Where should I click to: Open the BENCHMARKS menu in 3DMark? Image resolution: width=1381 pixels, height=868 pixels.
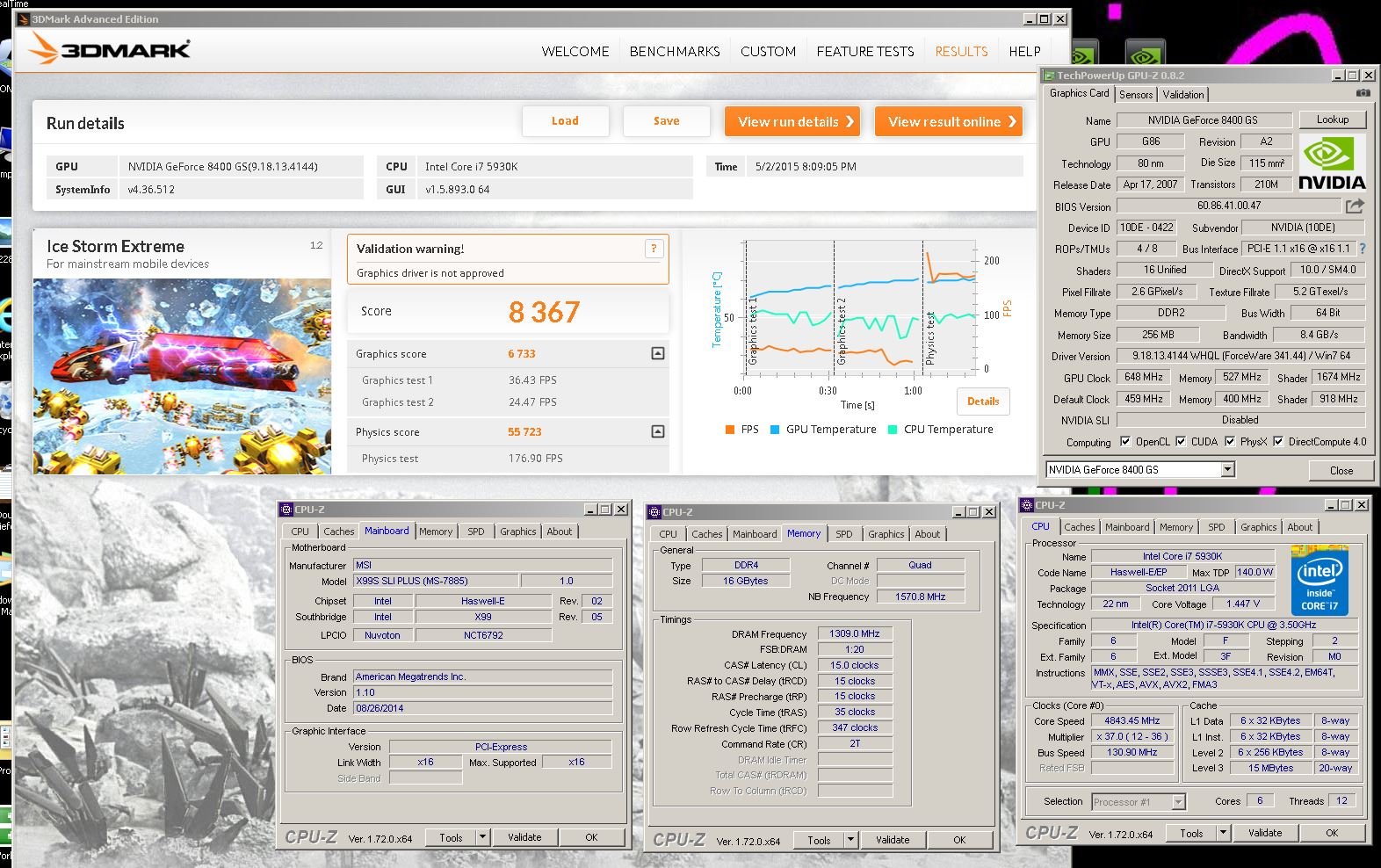pos(675,51)
